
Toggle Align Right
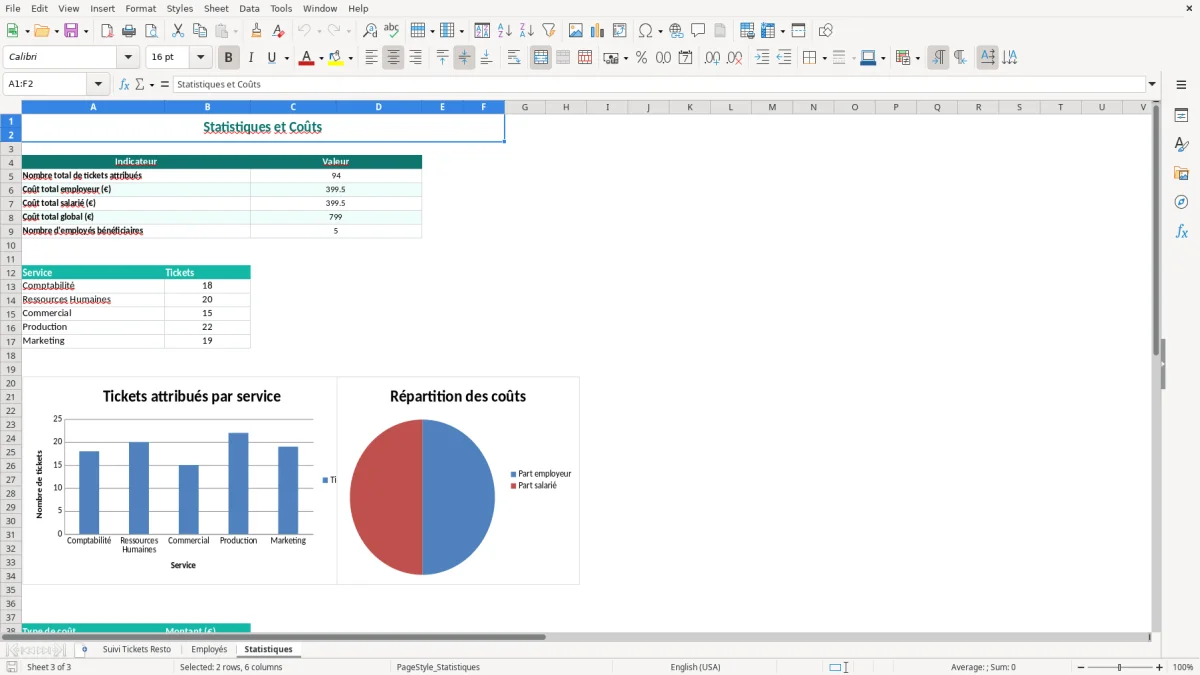pyautogui.click(x=416, y=58)
